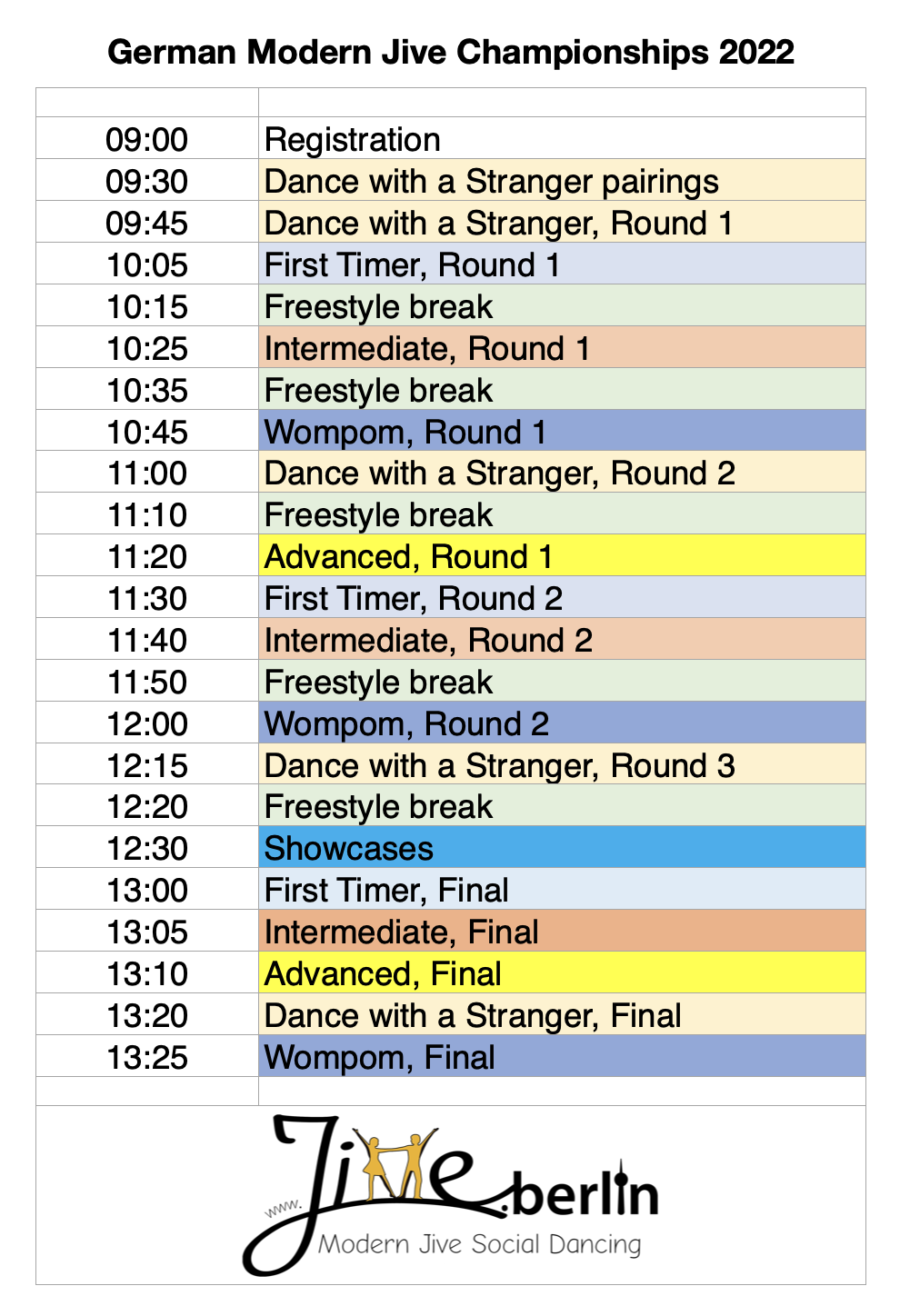Click the yellow Advanced, Round 1 cell
900x1316 pixels.
(562, 555)
